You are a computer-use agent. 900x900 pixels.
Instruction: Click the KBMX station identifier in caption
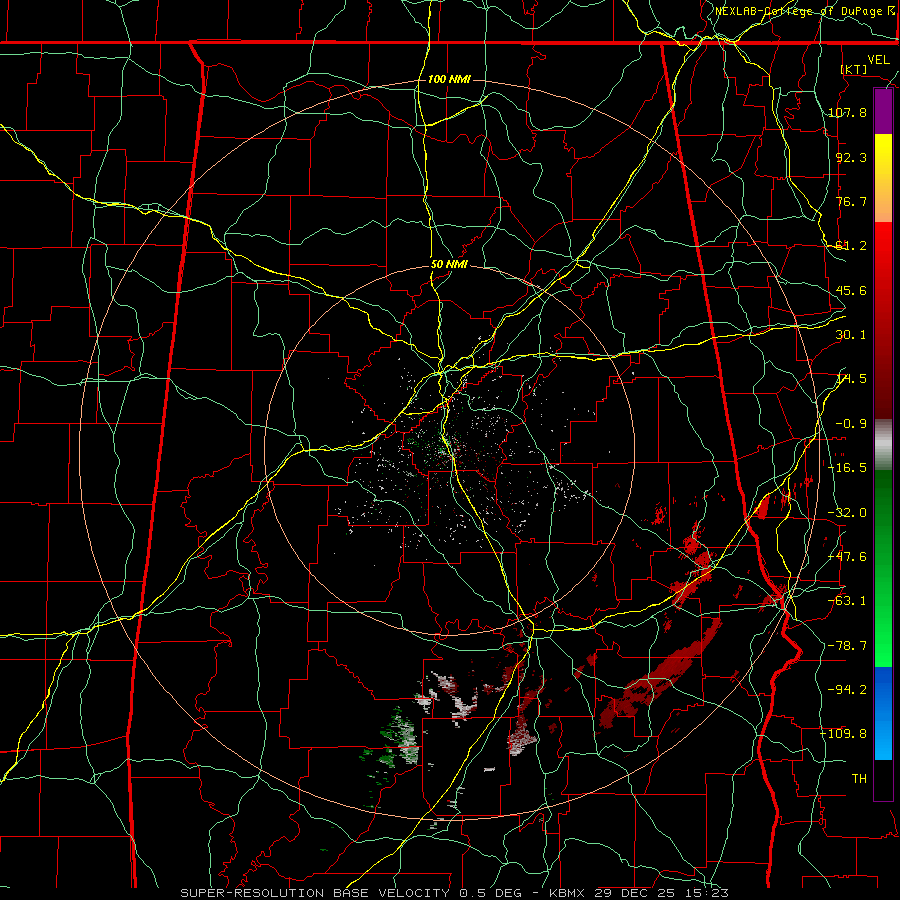tap(567, 893)
